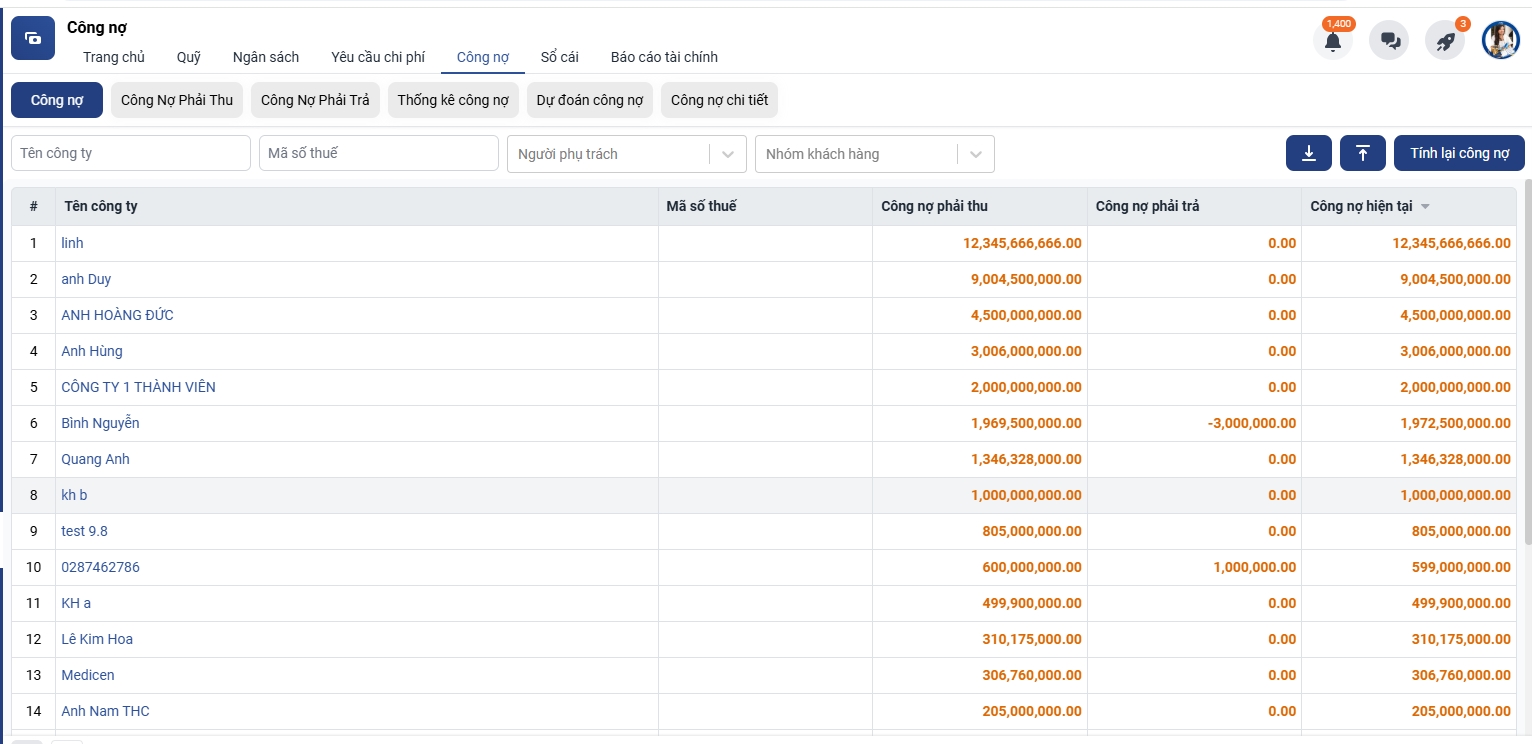Click the vertical scrollbar of the table
This screenshot has height=744, width=1532.
1526,360
